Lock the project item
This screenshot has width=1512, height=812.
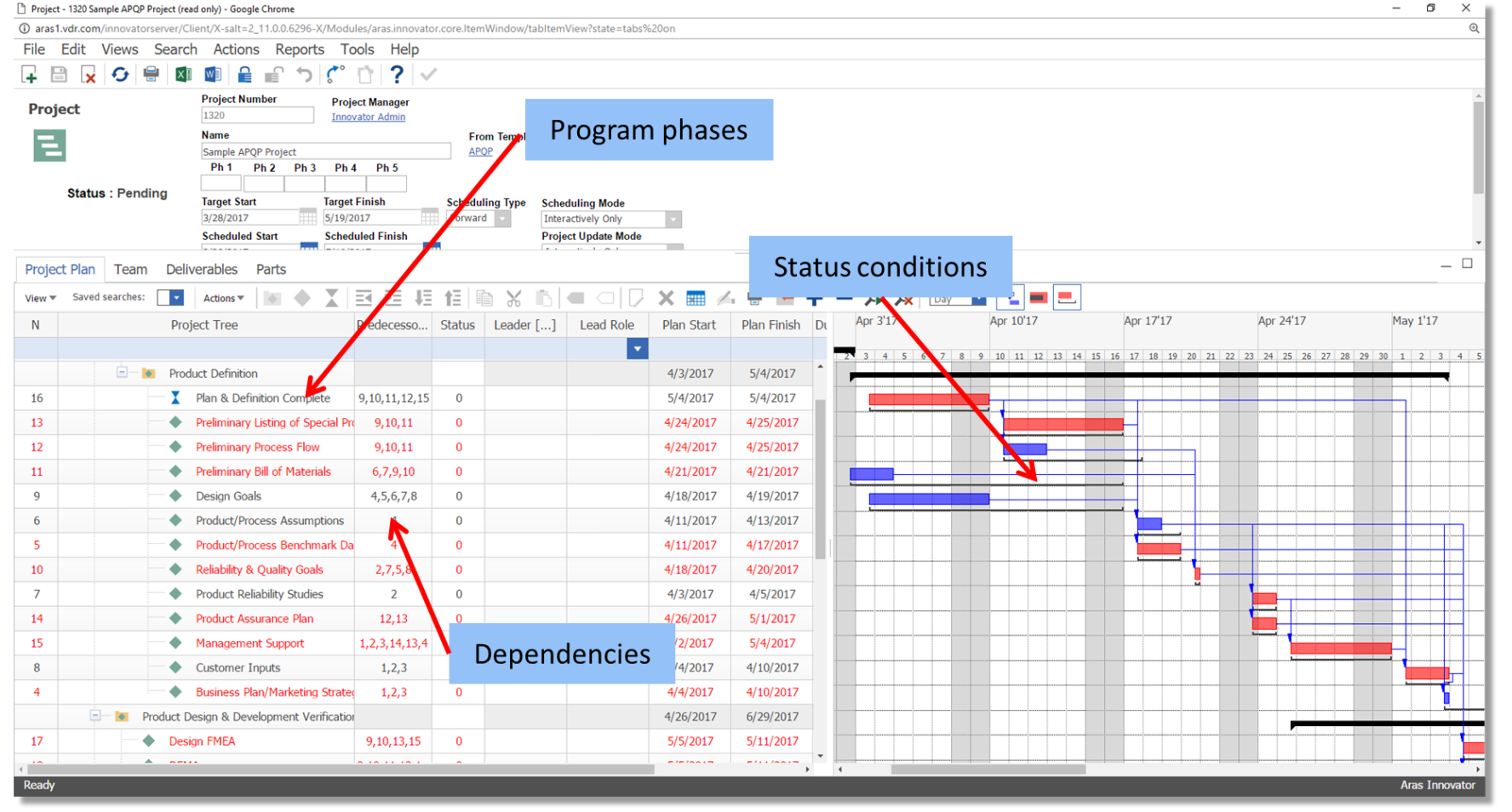(x=244, y=75)
